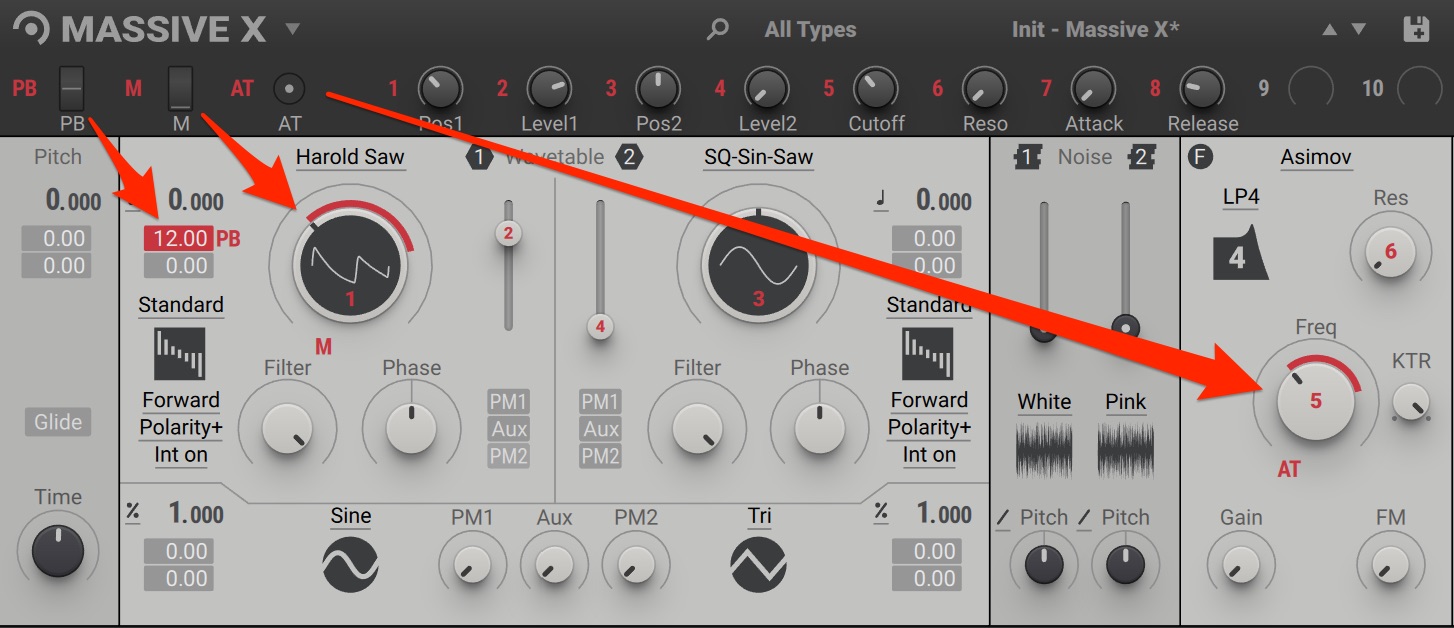This screenshot has width=1454, height=628.
Task: Open the All Types preset filter
Action: coord(810,29)
